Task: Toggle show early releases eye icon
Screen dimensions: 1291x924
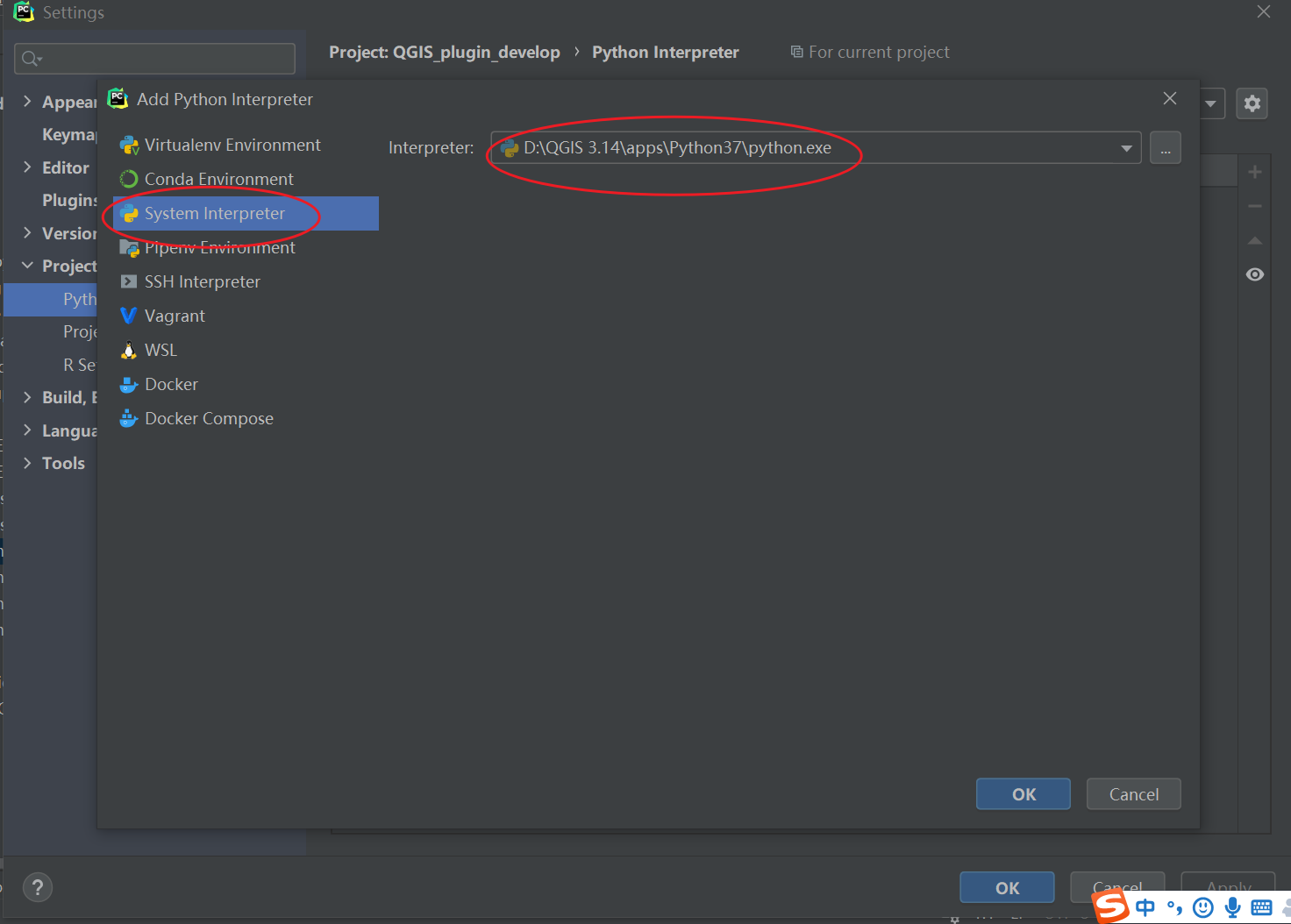Action: click(1255, 274)
